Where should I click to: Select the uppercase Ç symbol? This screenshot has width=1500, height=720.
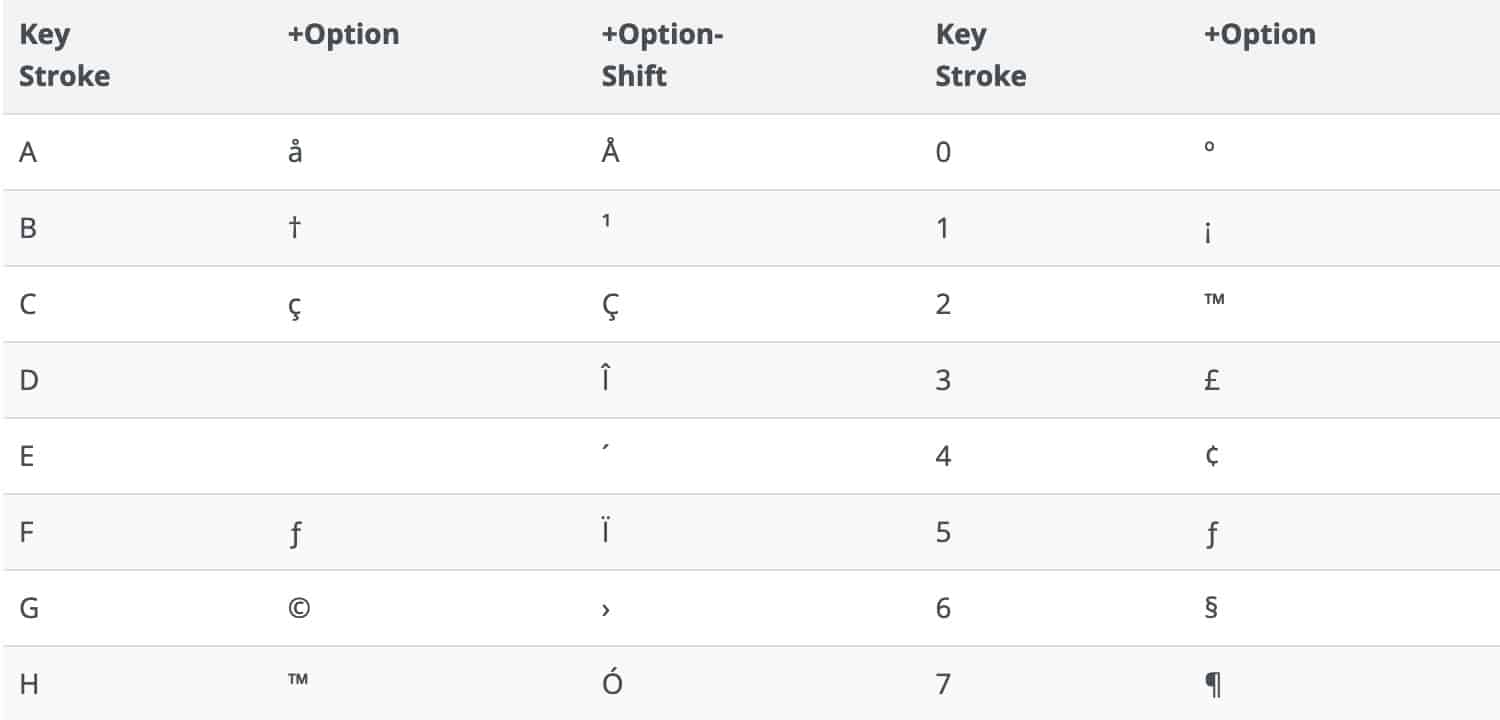coord(610,304)
